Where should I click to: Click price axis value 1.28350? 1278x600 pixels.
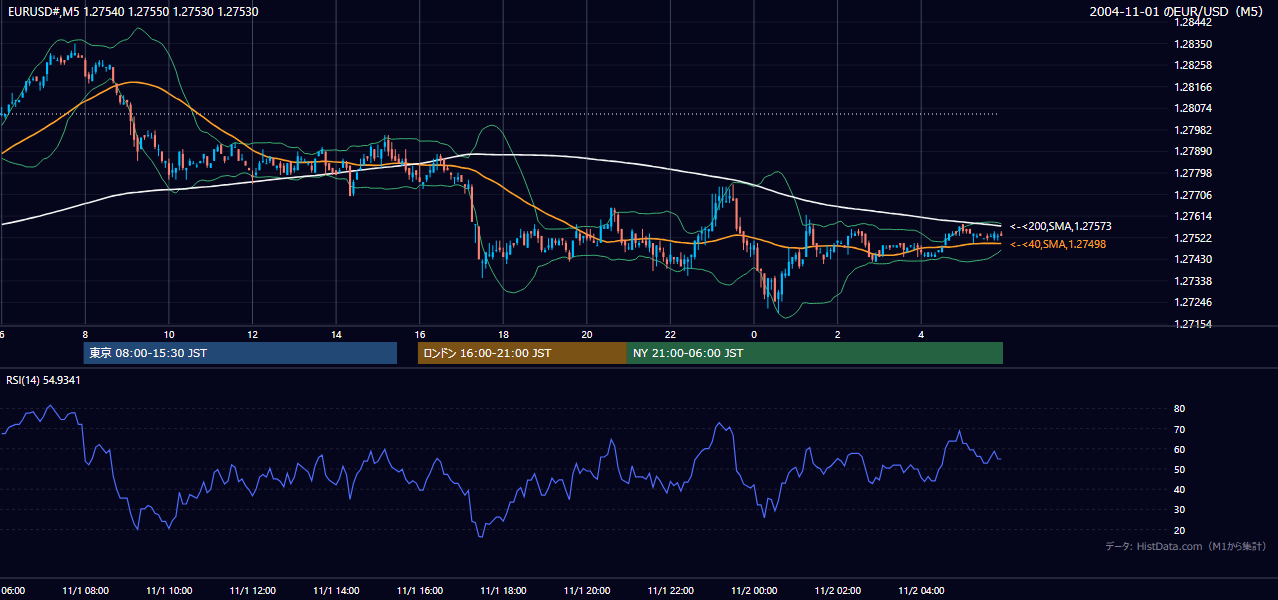(1194, 44)
